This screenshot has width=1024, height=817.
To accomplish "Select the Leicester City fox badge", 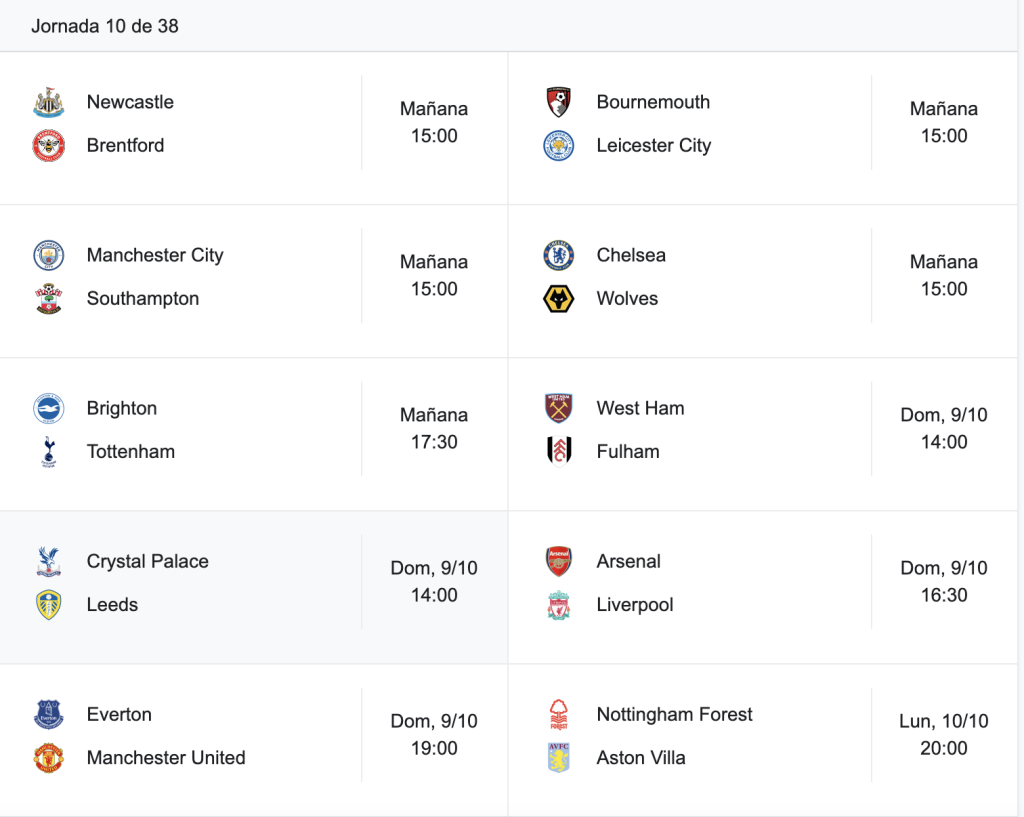I will (x=558, y=145).
